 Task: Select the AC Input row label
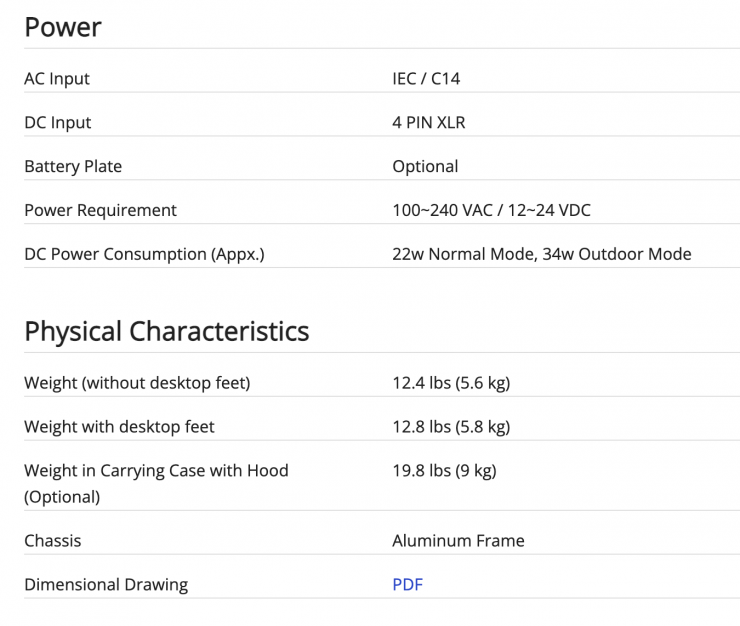click(57, 79)
